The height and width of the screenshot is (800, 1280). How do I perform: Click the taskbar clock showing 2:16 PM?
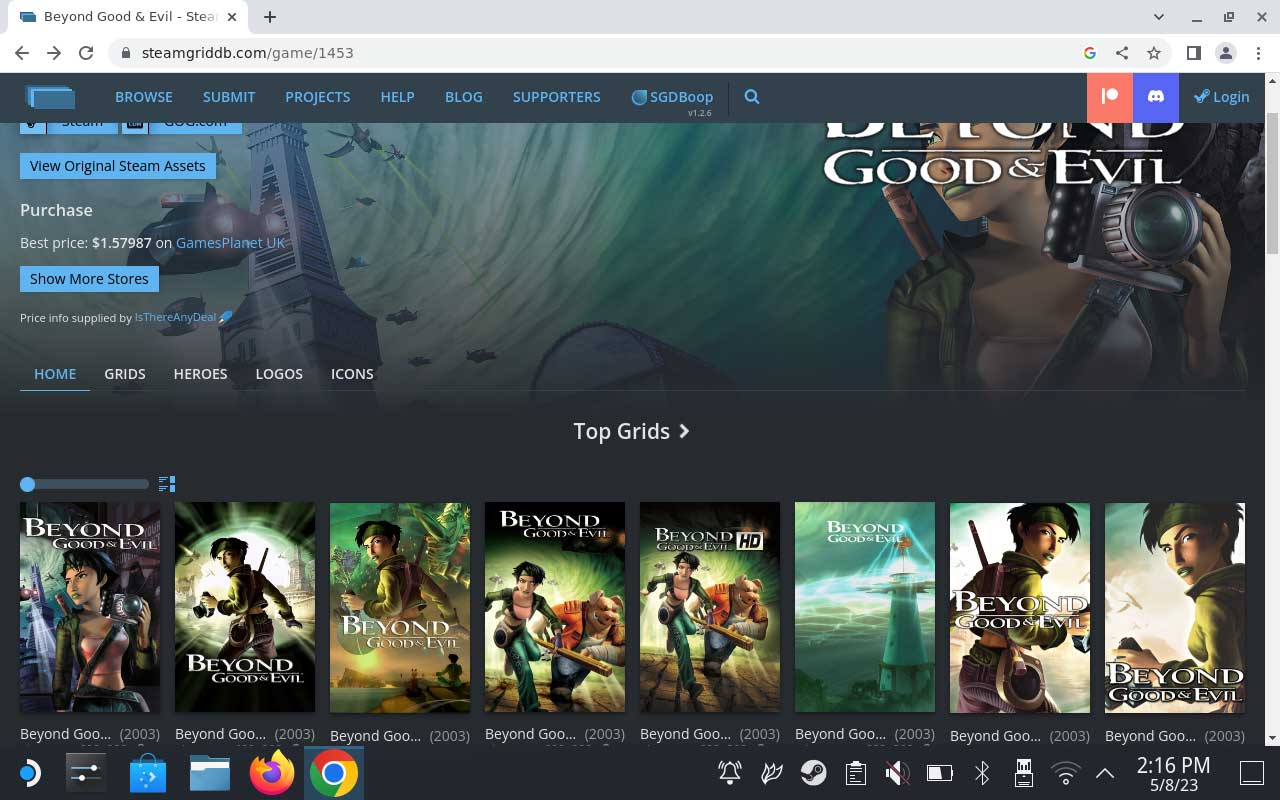point(1174,773)
